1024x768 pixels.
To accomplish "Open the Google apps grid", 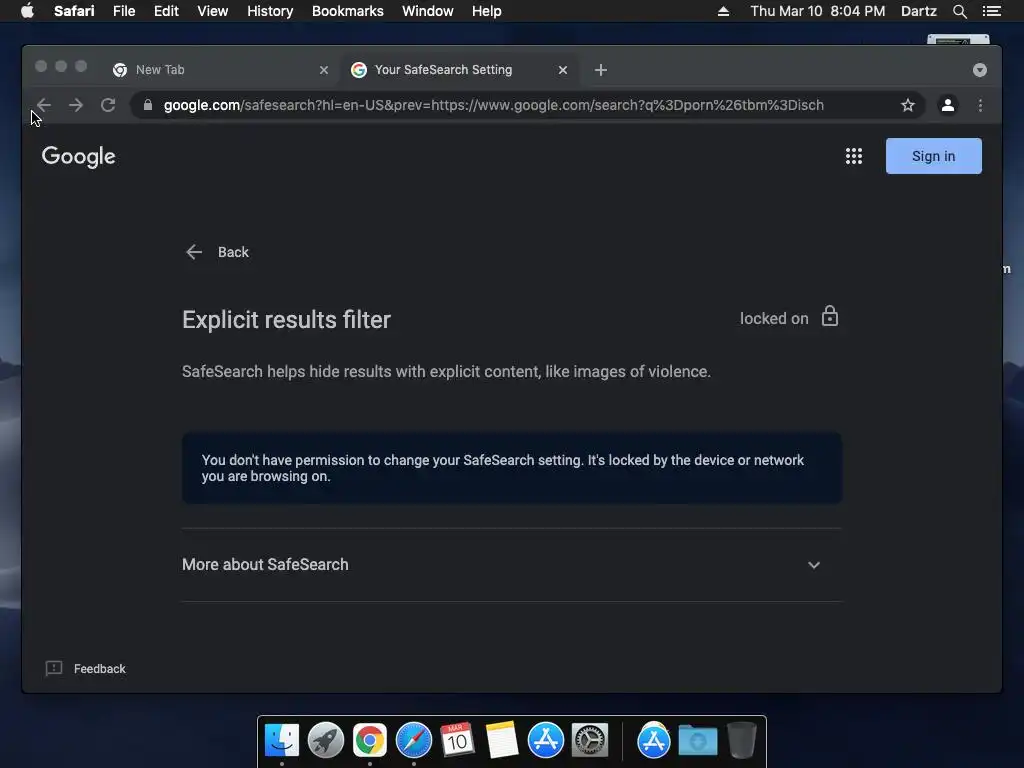I will 854,156.
